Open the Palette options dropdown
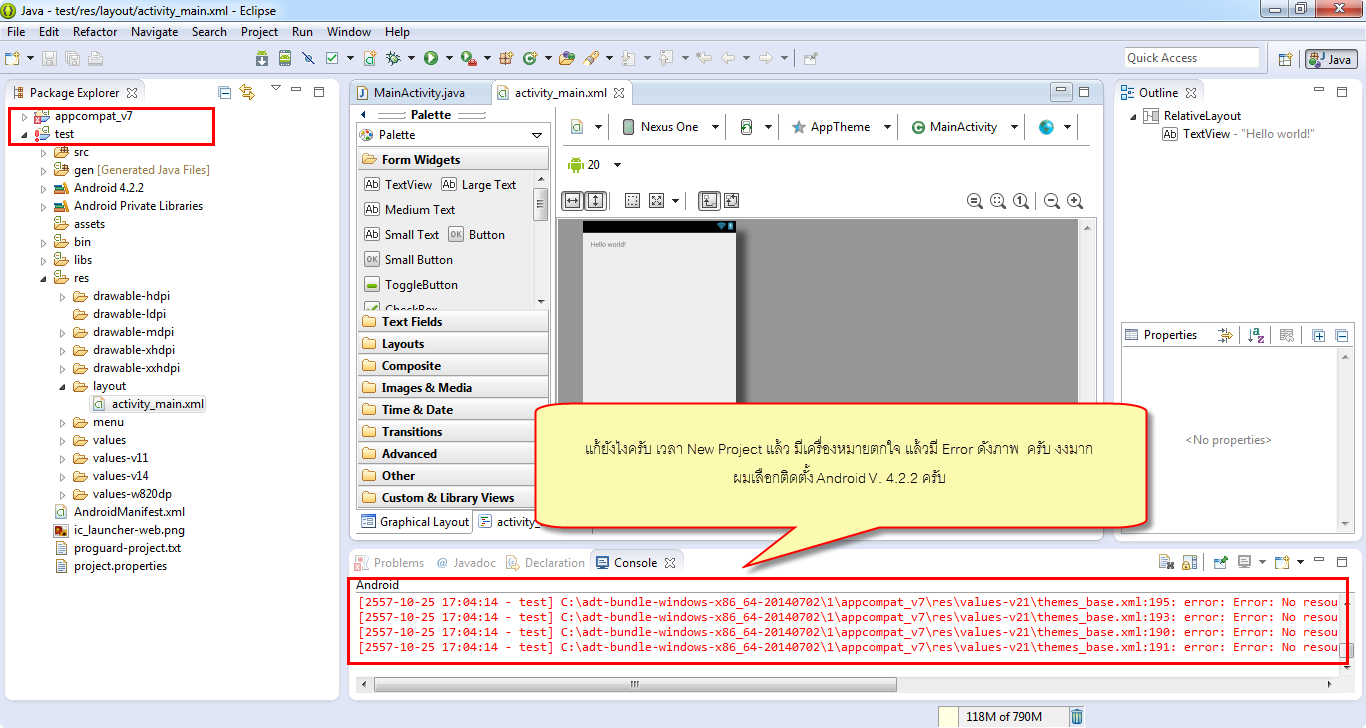The image size is (1366, 728). pyautogui.click(x=537, y=135)
